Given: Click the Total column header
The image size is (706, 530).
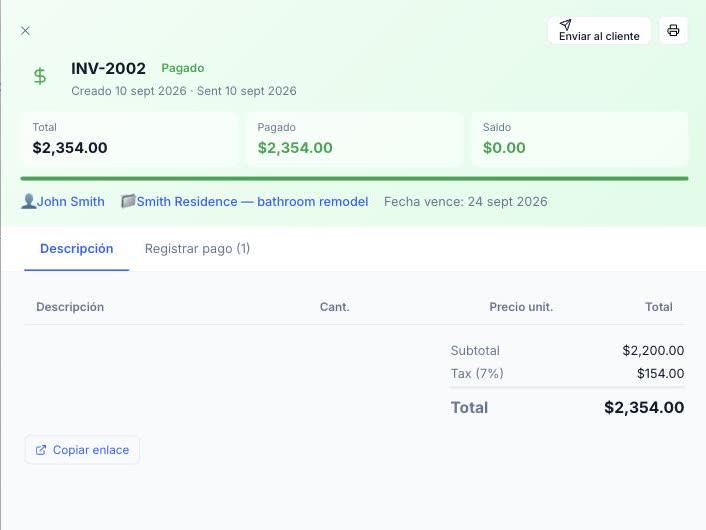Looking at the screenshot, I should 659,307.
